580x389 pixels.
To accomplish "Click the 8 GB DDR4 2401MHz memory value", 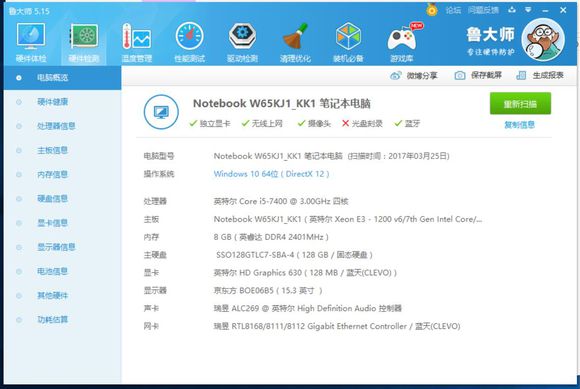I will (x=271, y=237).
